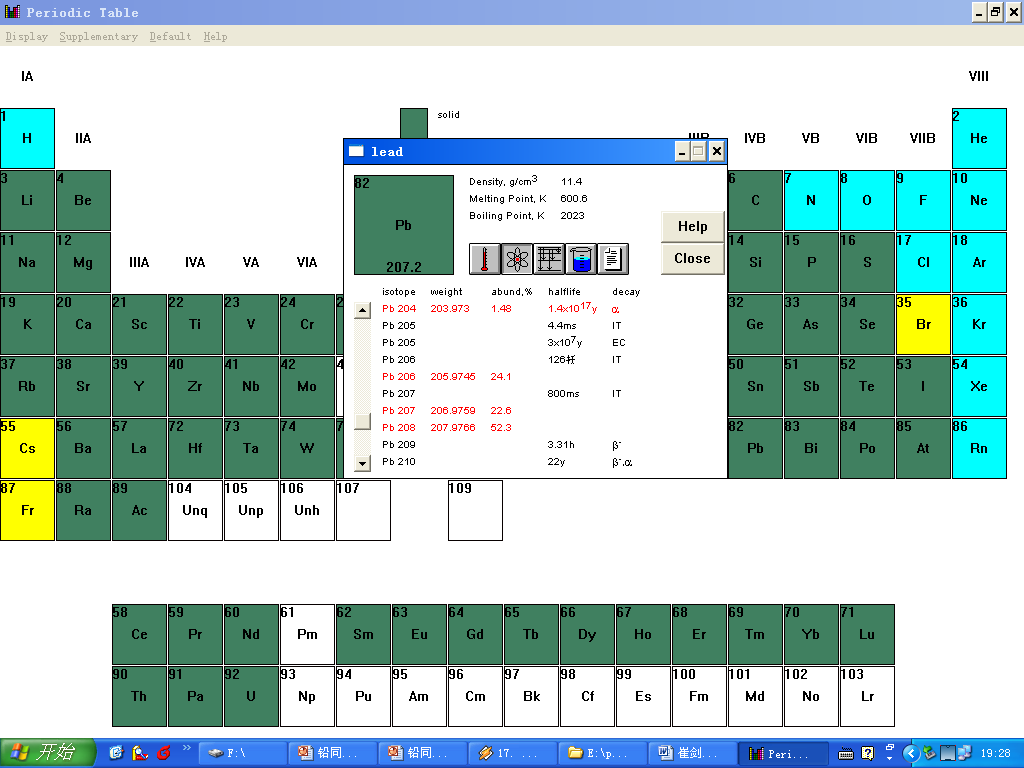The width and height of the screenshot is (1024, 768).
Task: Open the Help menu in menu bar
Action: (x=215, y=37)
